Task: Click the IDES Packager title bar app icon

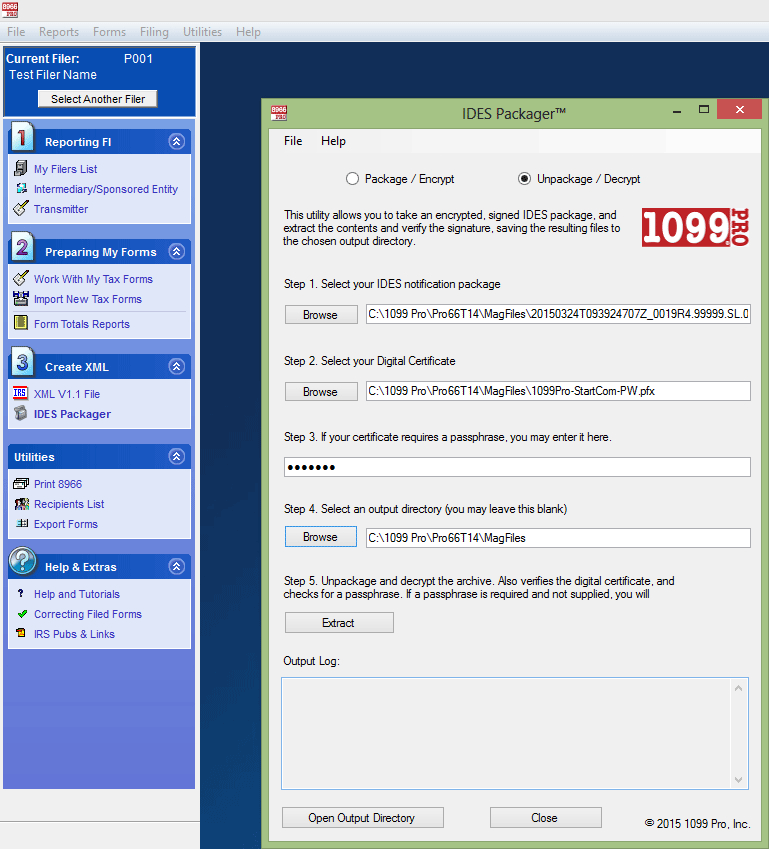Action: (279, 113)
